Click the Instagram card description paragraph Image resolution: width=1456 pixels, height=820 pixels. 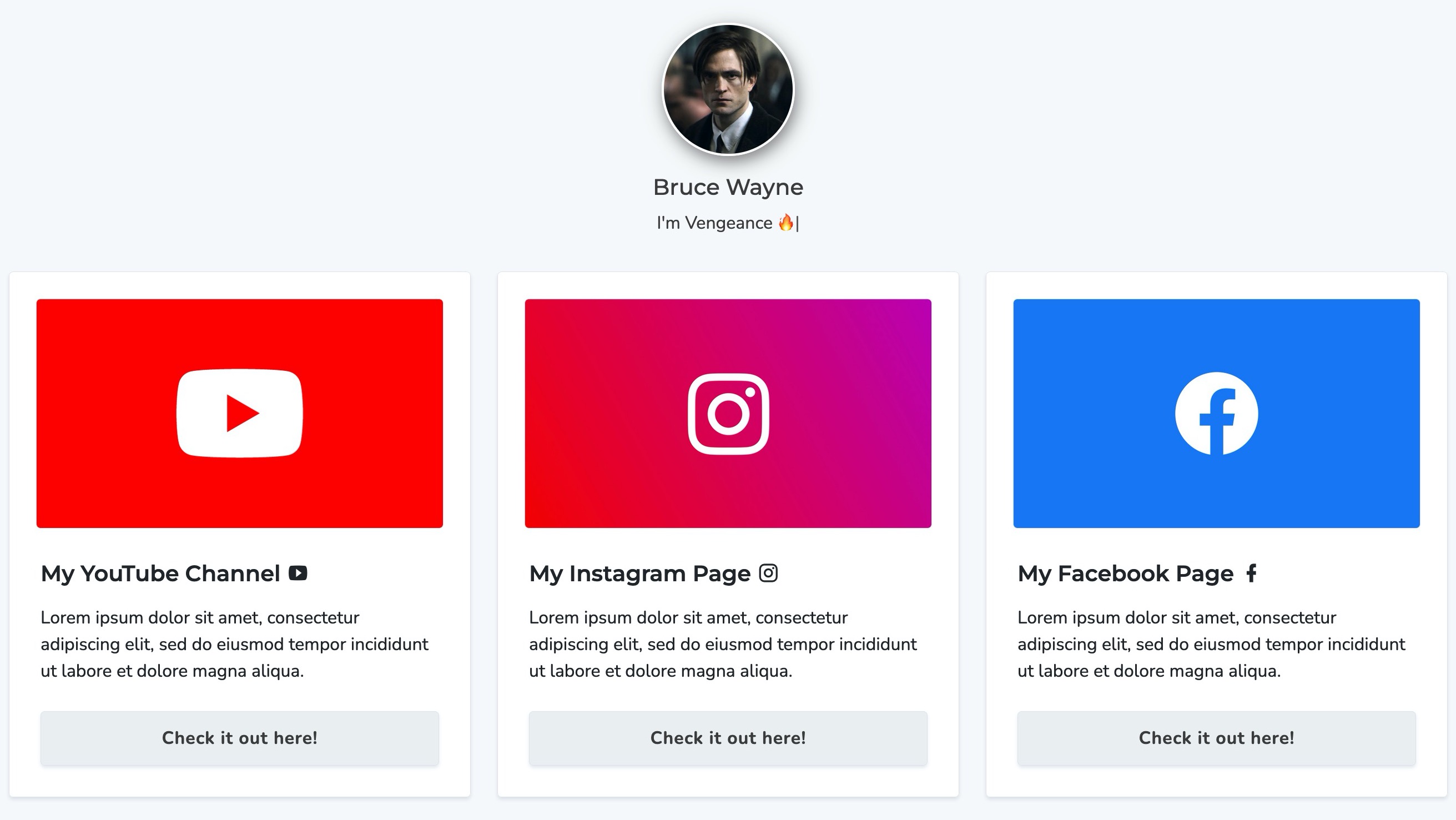tap(723, 643)
